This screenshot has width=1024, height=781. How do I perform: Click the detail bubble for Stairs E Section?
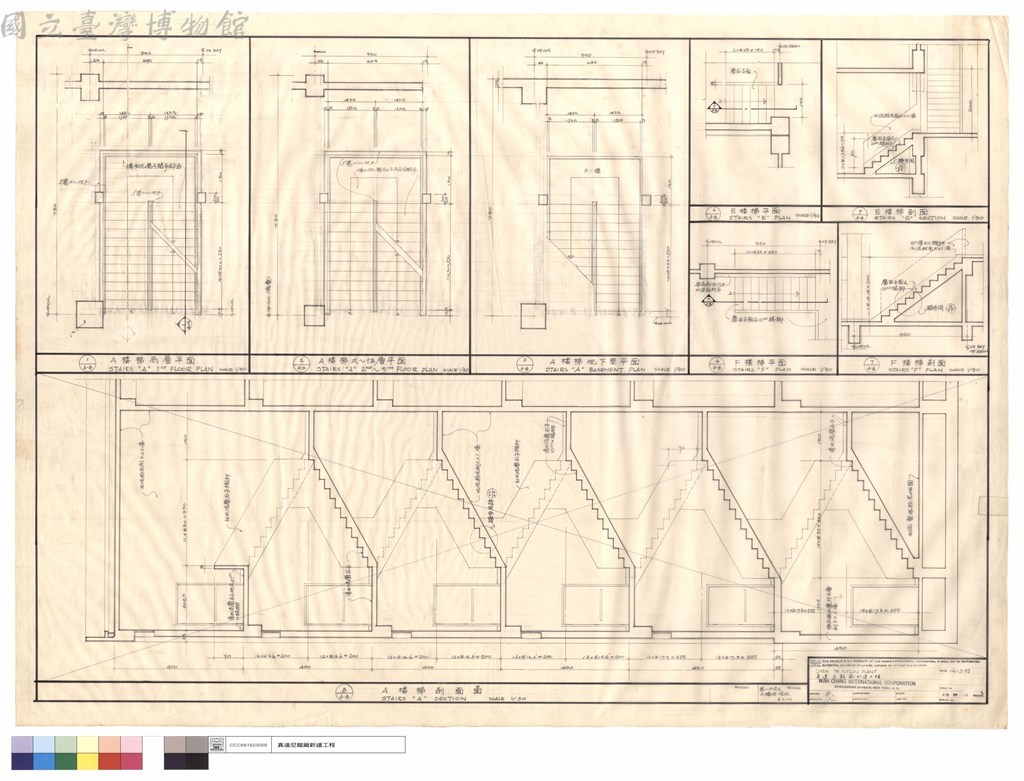(861, 214)
